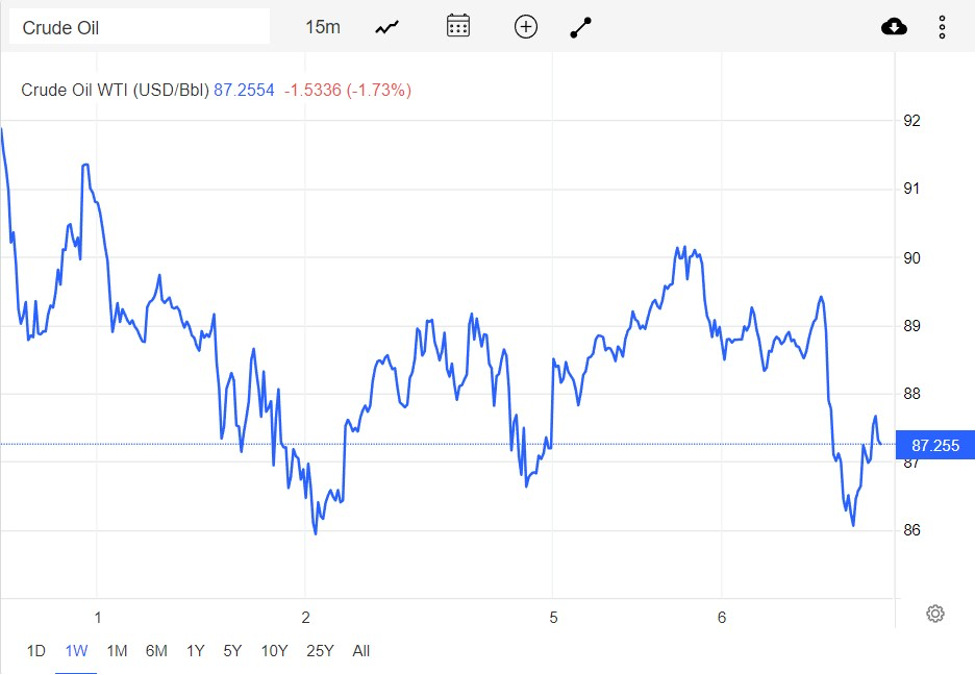Click the Crude Oil search field
977x675 pixels.
pos(139,27)
